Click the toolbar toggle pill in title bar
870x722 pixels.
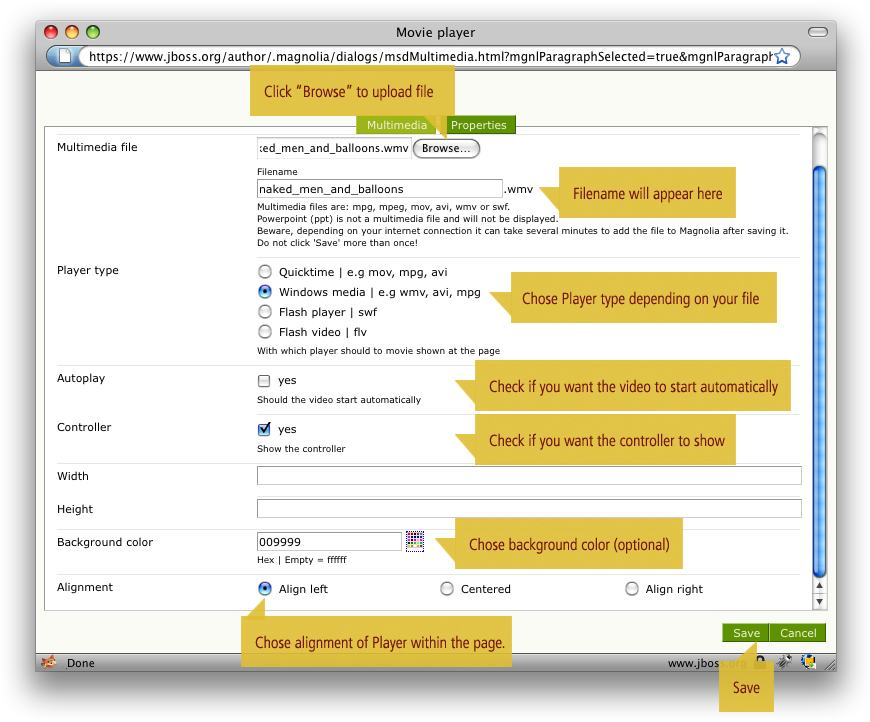[x=817, y=33]
